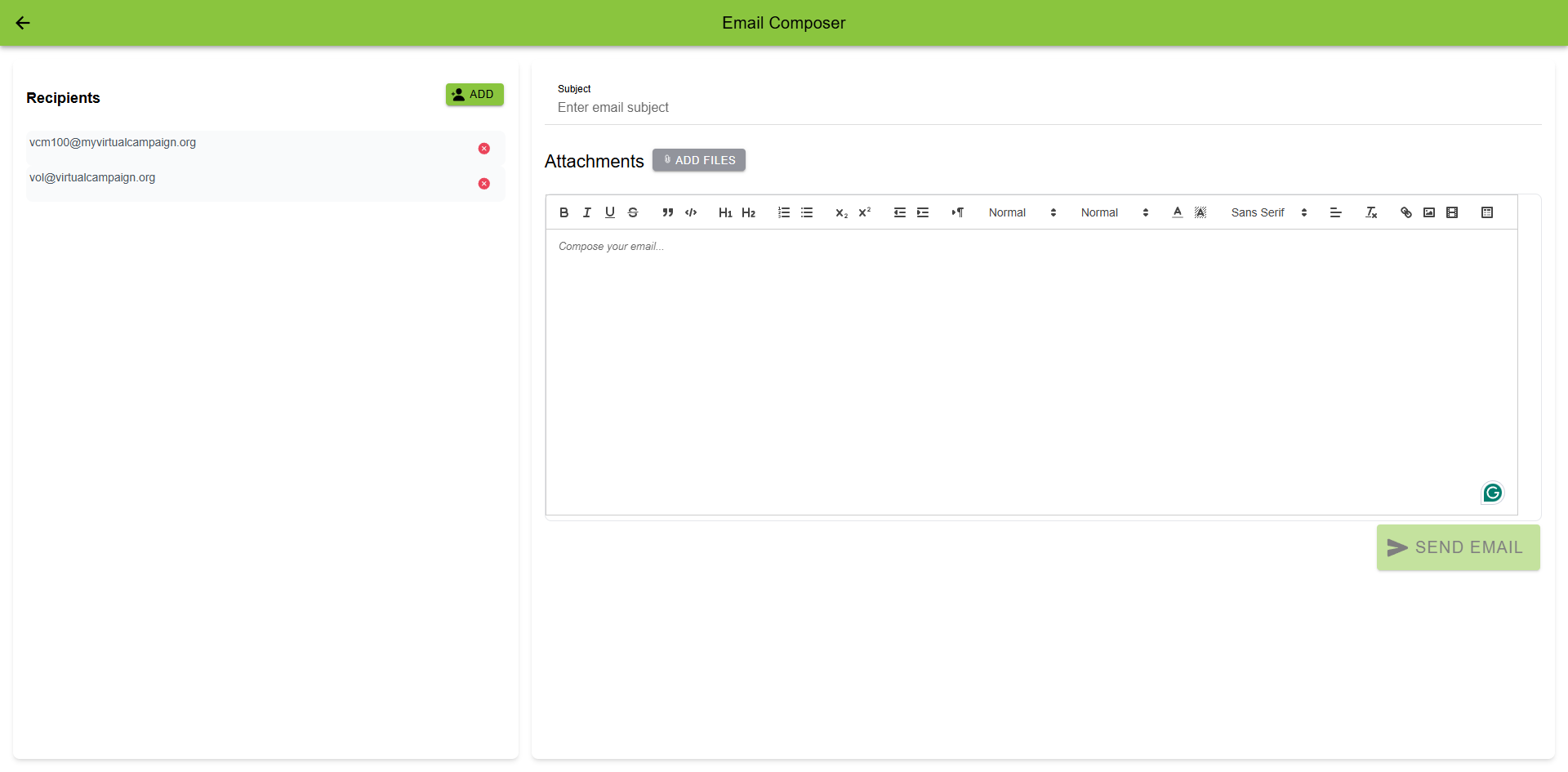Viewport: 1568px width, 772px height.
Task: Open the text alignment dropdown
Action: (1336, 212)
